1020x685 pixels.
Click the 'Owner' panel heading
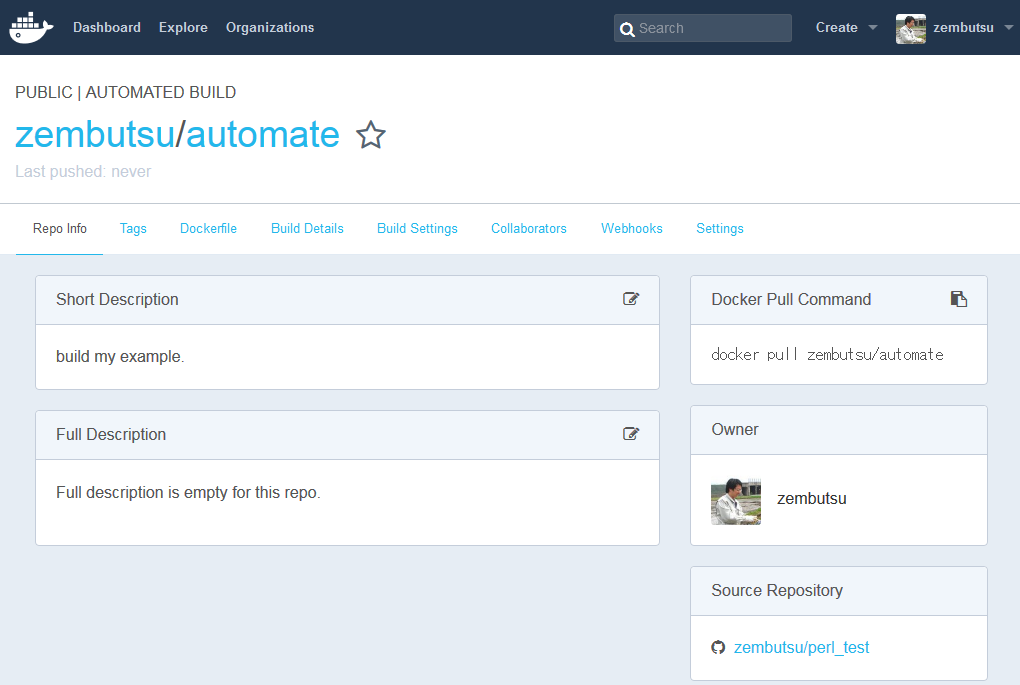(735, 429)
